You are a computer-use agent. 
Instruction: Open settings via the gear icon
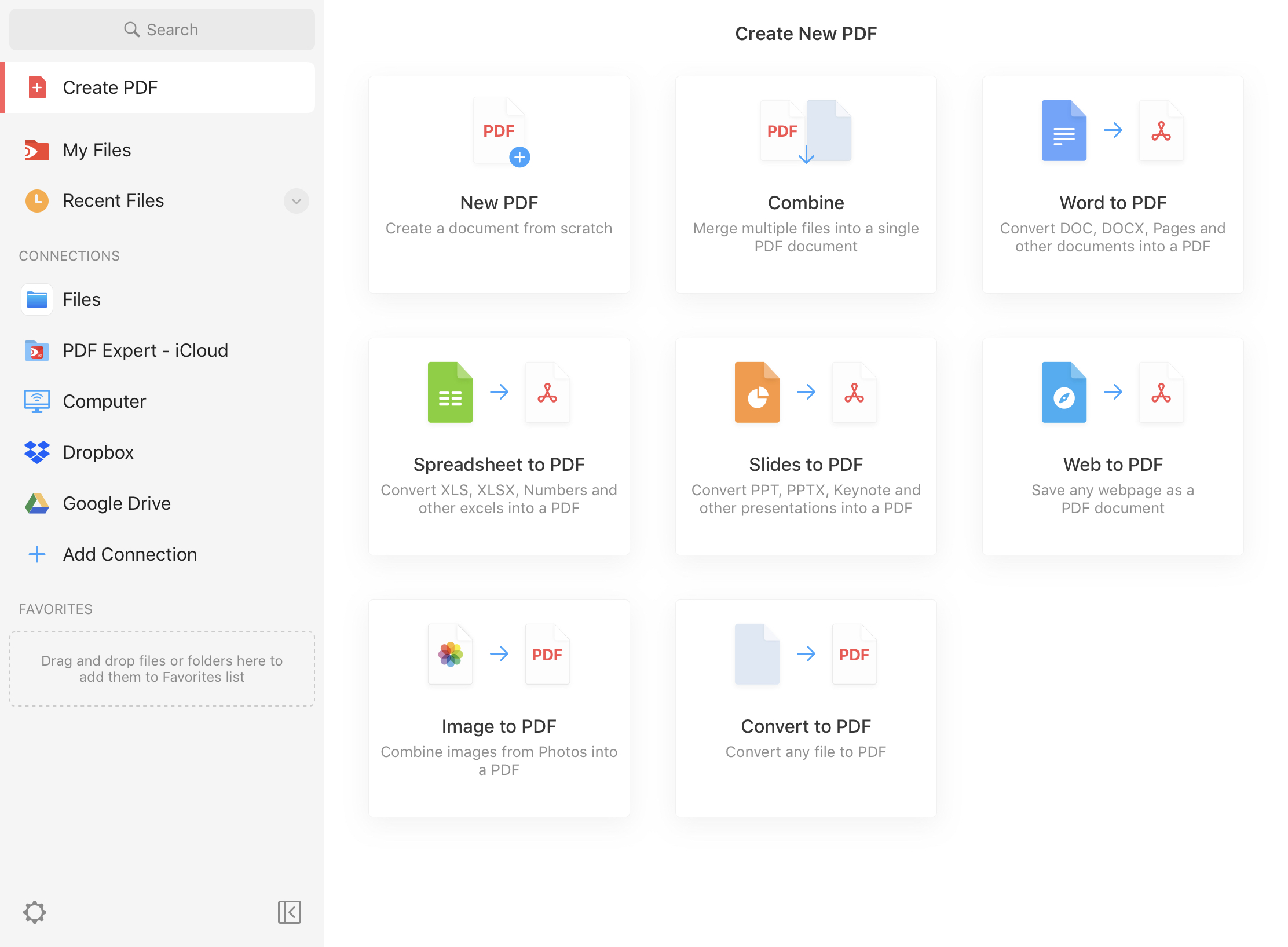35,912
